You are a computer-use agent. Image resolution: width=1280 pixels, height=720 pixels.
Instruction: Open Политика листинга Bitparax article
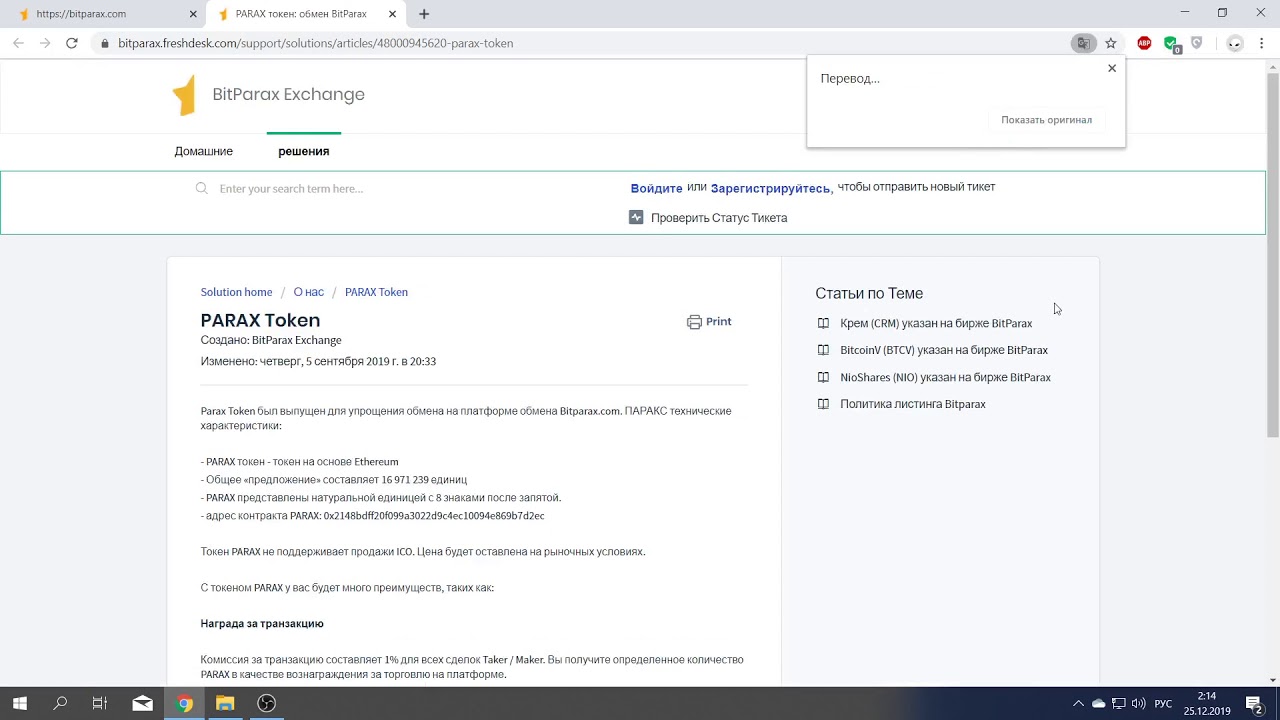[913, 404]
